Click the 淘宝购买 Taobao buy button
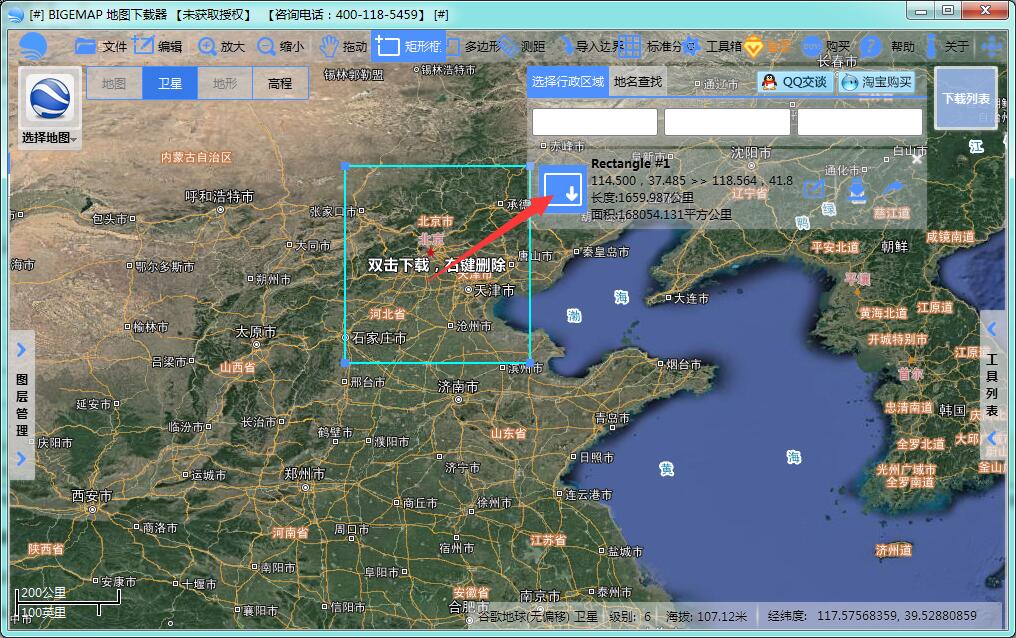This screenshot has height=638, width=1016. (877, 82)
